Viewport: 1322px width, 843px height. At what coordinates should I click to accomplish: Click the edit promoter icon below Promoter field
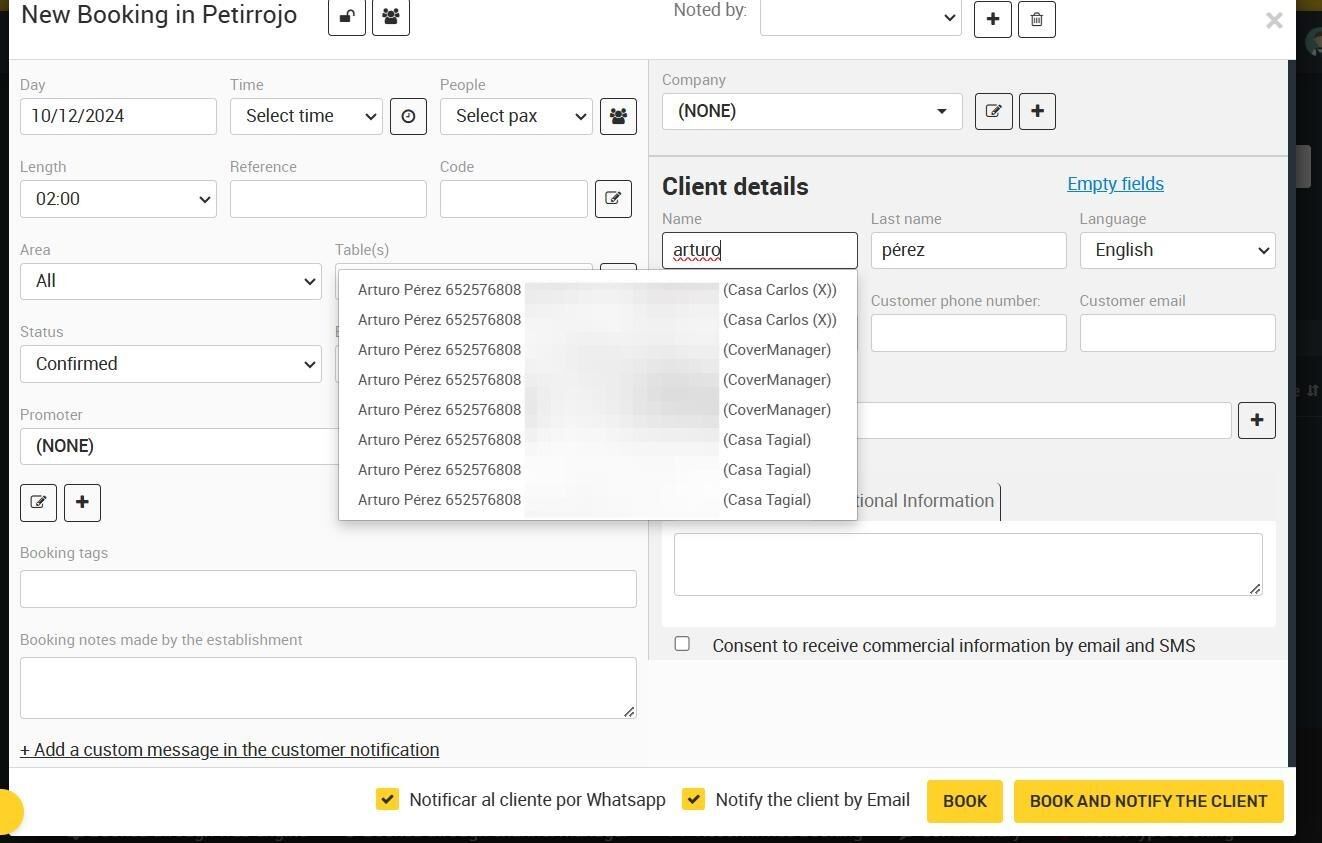38,502
